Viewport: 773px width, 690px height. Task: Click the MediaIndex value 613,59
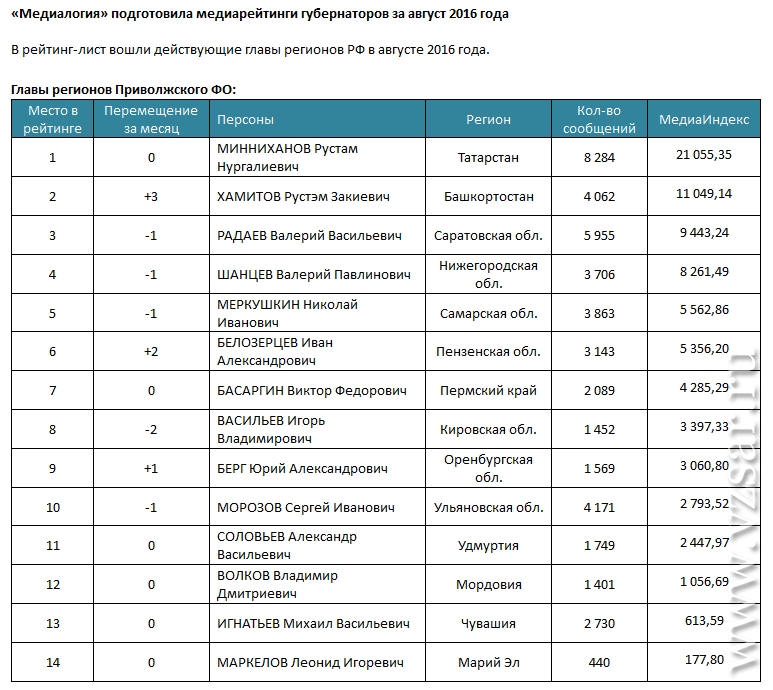704,621
